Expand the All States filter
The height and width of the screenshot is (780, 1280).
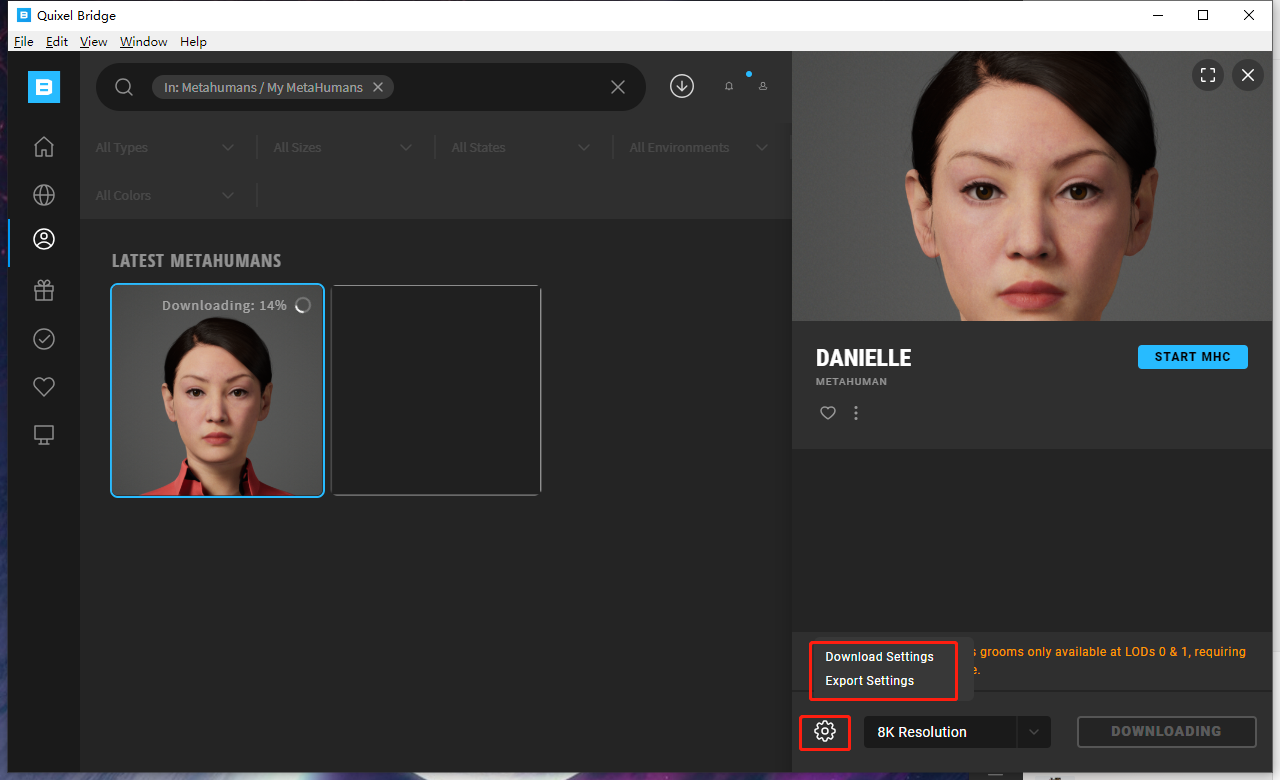[x=521, y=148]
